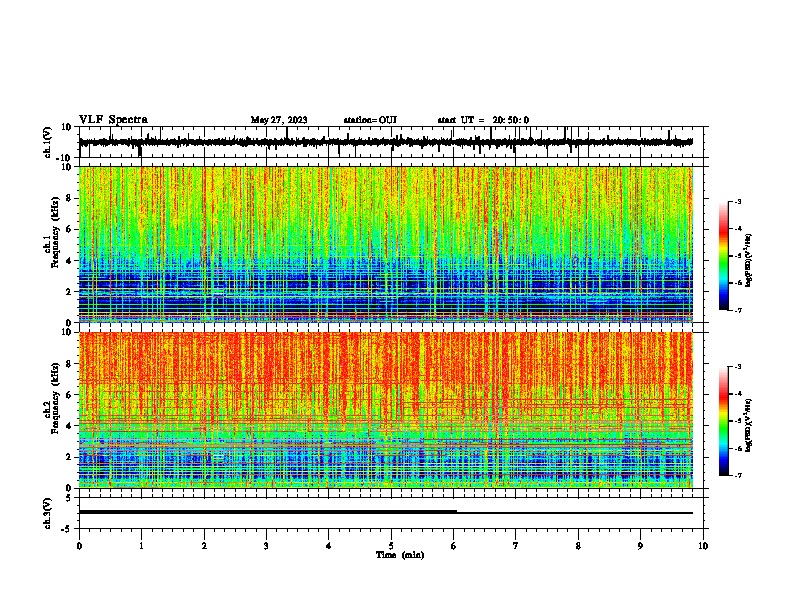Screen dimensions: 792x612
Task: Click the "start UT = 20:50:0" text
Action: [x=483, y=120]
